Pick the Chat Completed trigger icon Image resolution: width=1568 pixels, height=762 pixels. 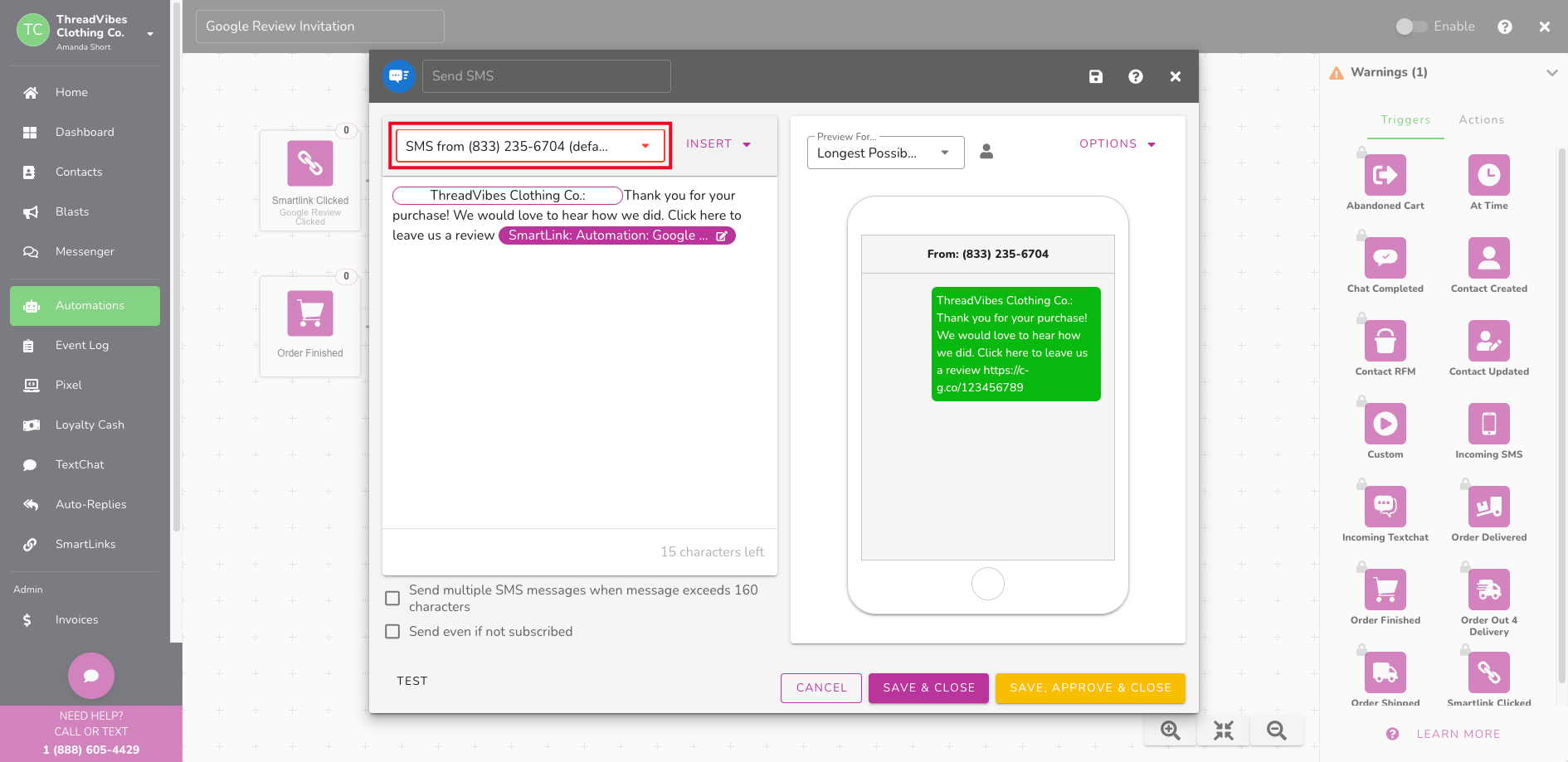[x=1385, y=258]
